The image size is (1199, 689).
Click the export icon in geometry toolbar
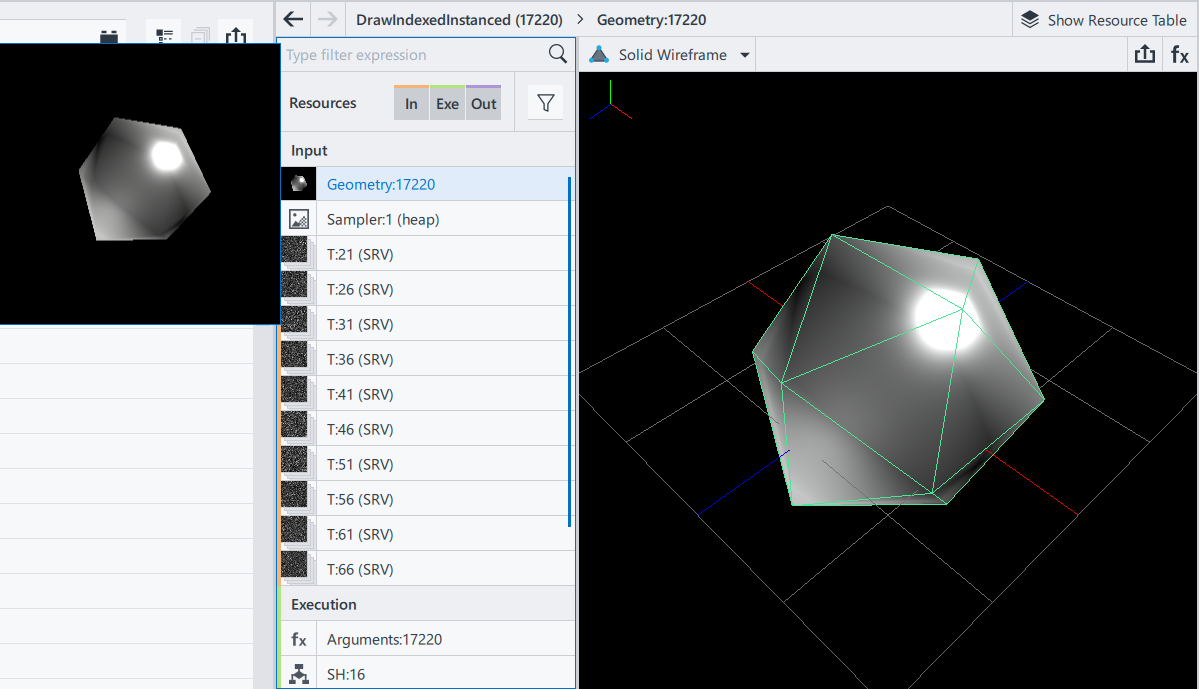click(x=1145, y=55)
